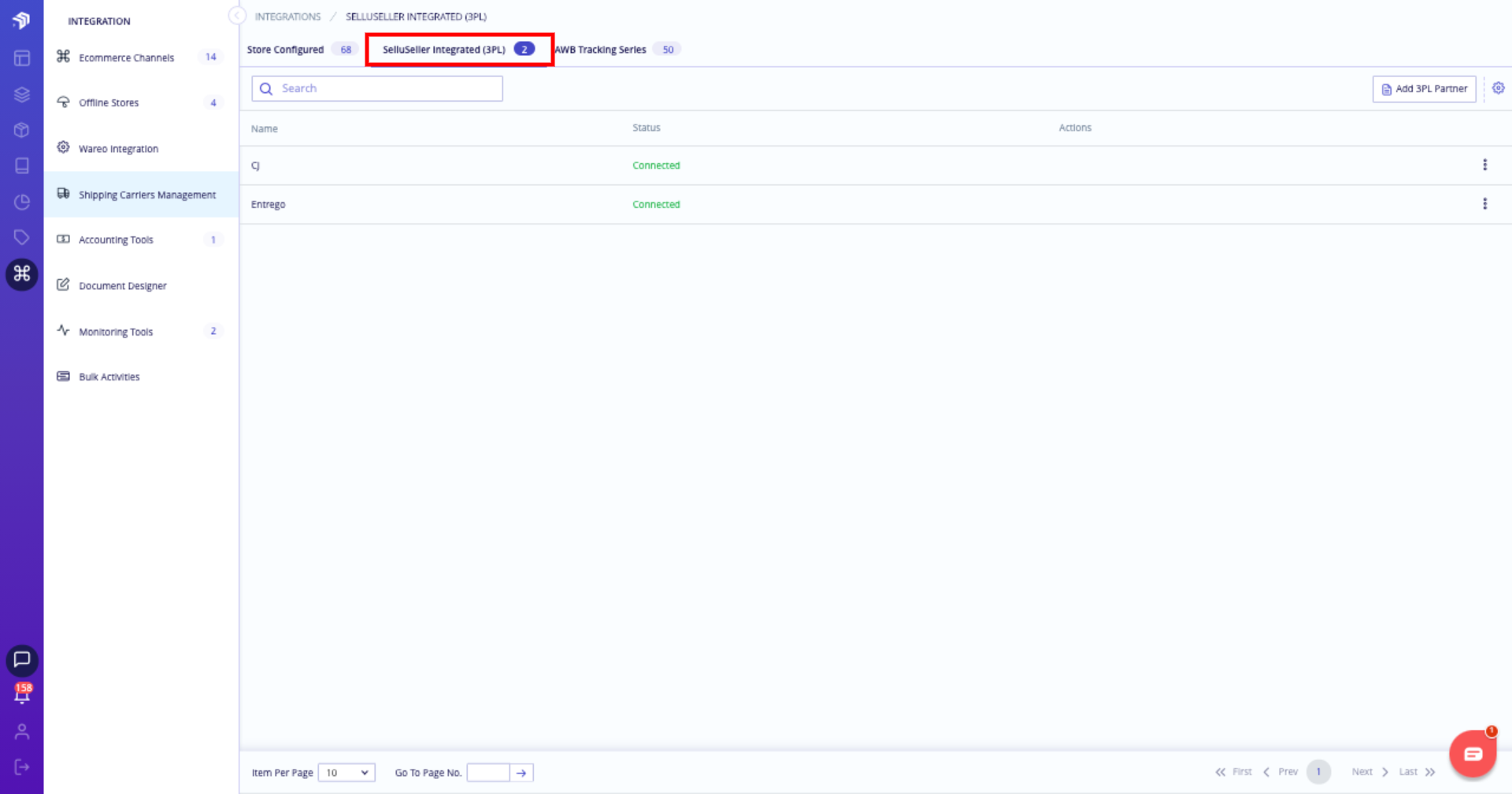
Task: Switch to SelluSeller Integrated (3PL) tab
Action: pos(459,50)
